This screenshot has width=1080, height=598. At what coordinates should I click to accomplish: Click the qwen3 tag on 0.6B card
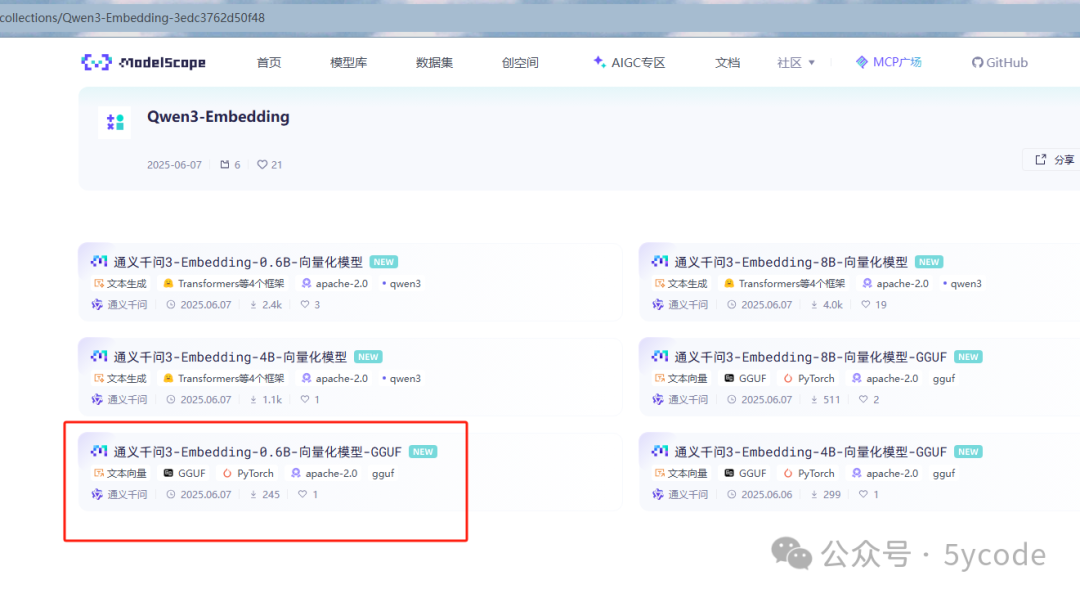point(400,283)
